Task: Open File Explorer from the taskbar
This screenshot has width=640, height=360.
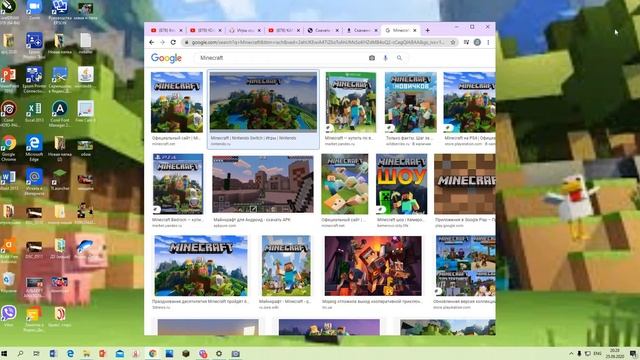Action: click(87, 353)
